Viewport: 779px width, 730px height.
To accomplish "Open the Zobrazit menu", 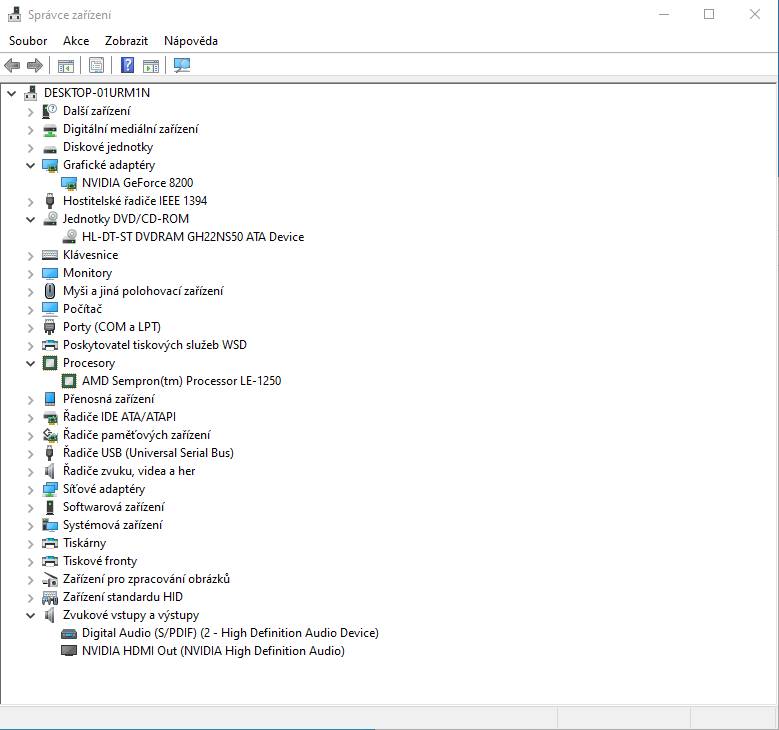I will (126, 41).
